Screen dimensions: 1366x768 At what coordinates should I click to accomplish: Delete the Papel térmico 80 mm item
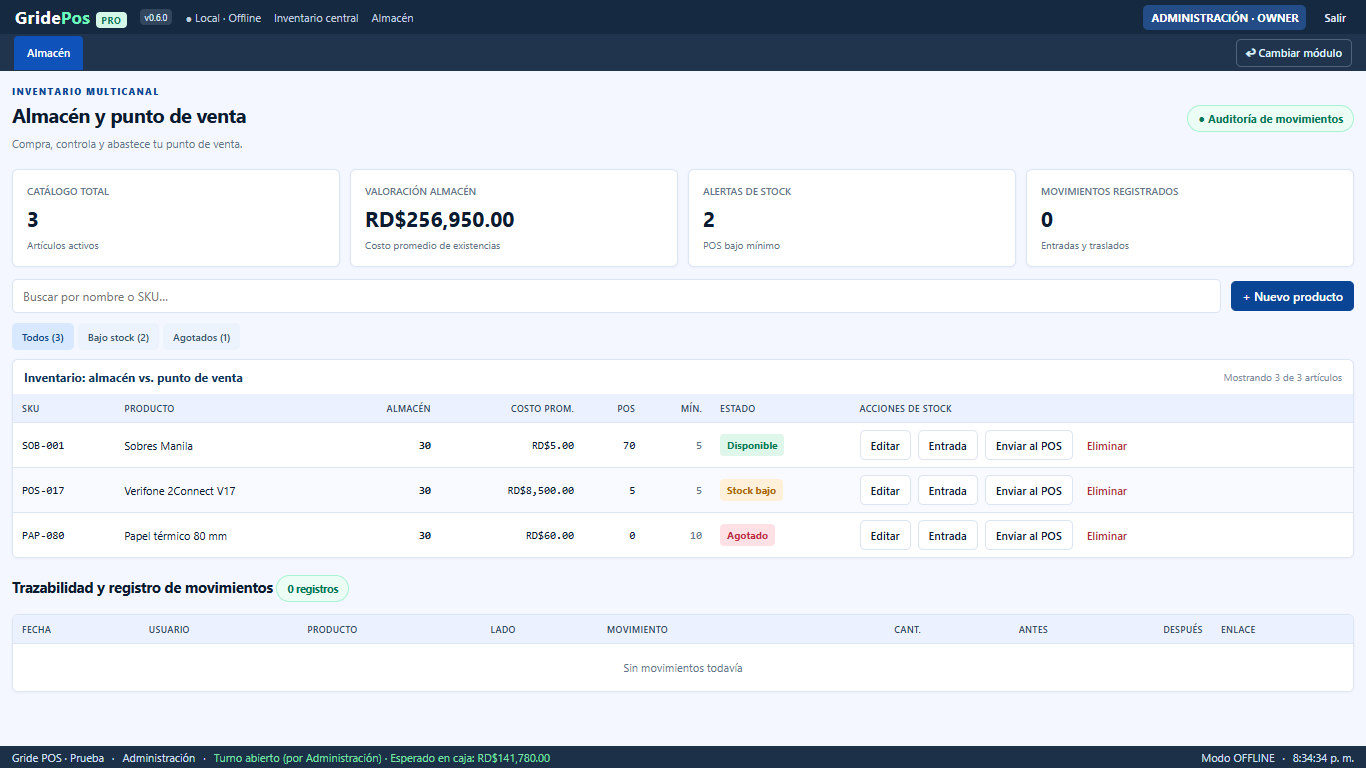pos(1107,536)
